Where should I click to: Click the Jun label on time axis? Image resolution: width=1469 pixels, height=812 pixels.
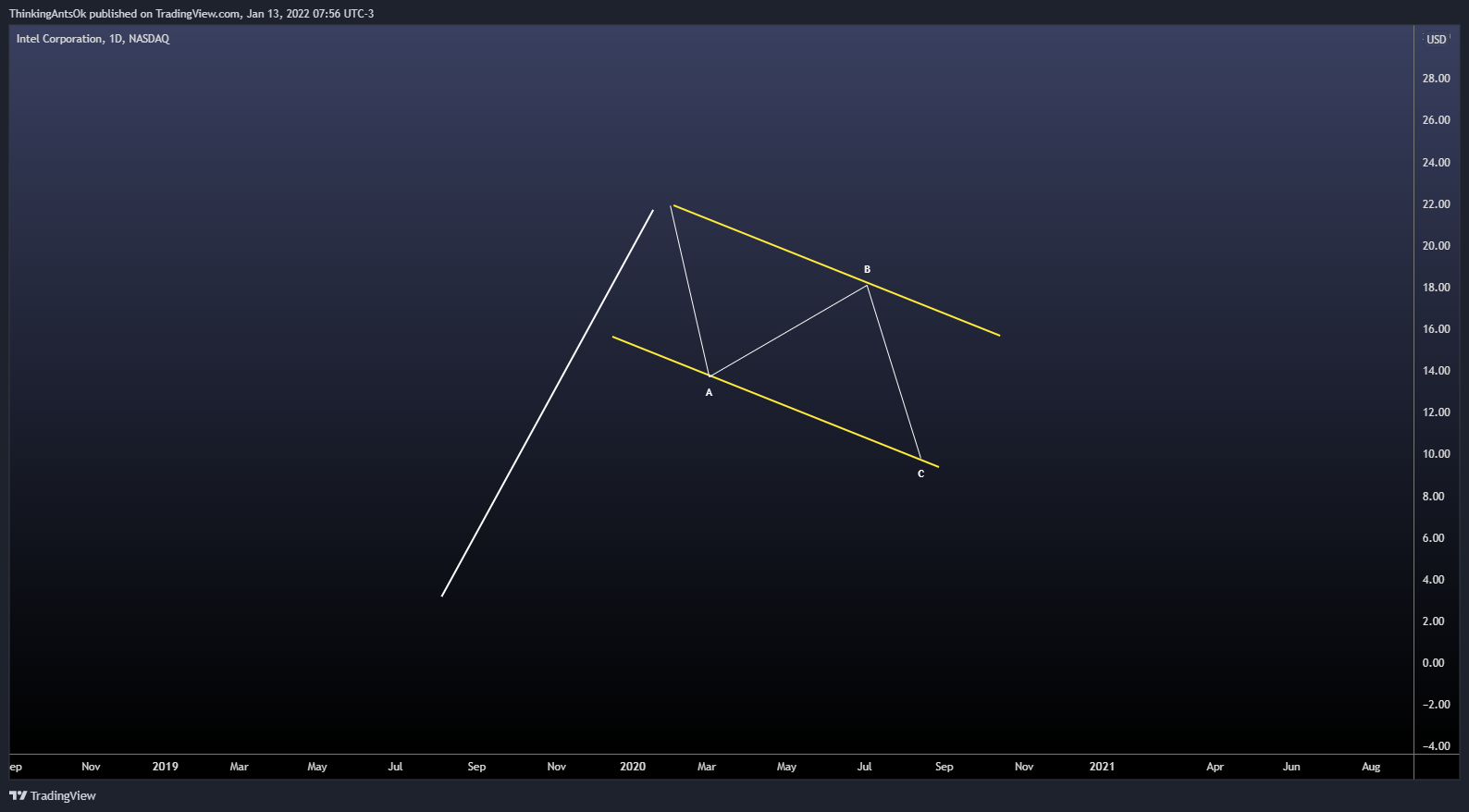1291,767
